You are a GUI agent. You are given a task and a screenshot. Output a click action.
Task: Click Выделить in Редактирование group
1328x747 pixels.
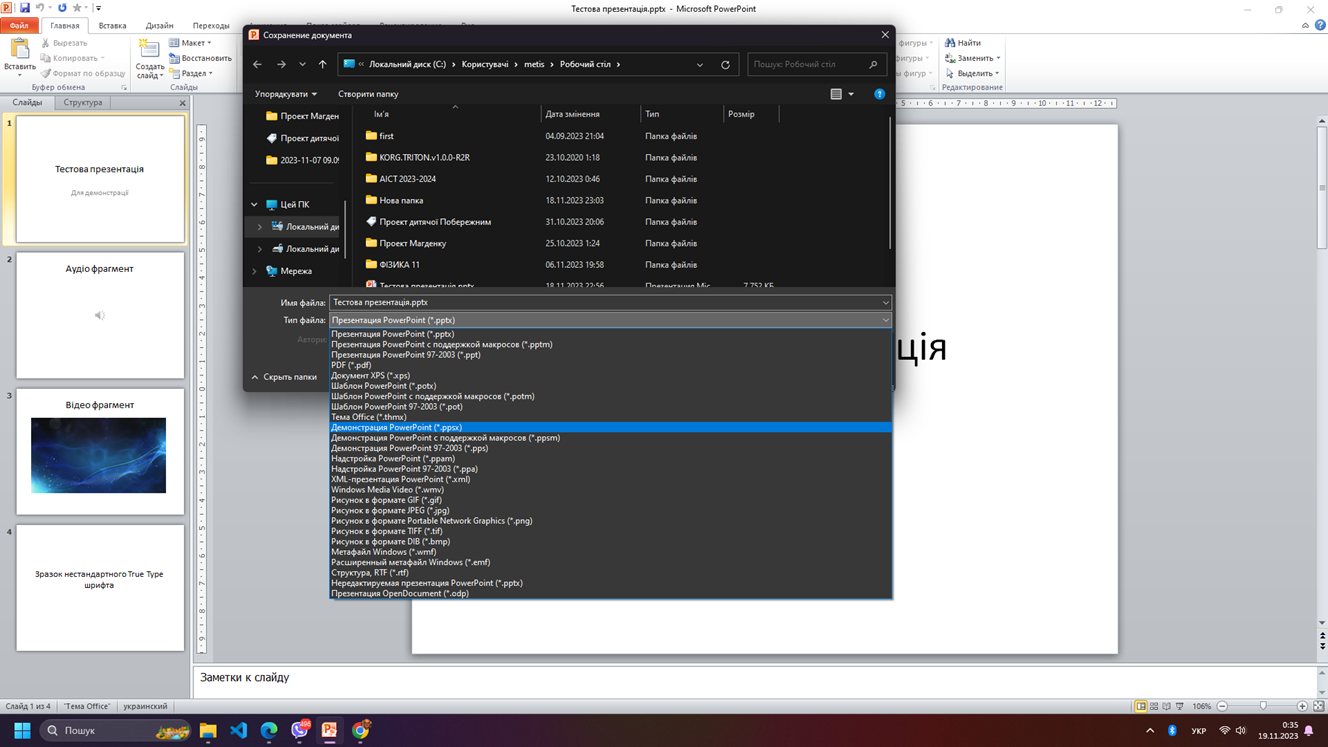point(972,73)
